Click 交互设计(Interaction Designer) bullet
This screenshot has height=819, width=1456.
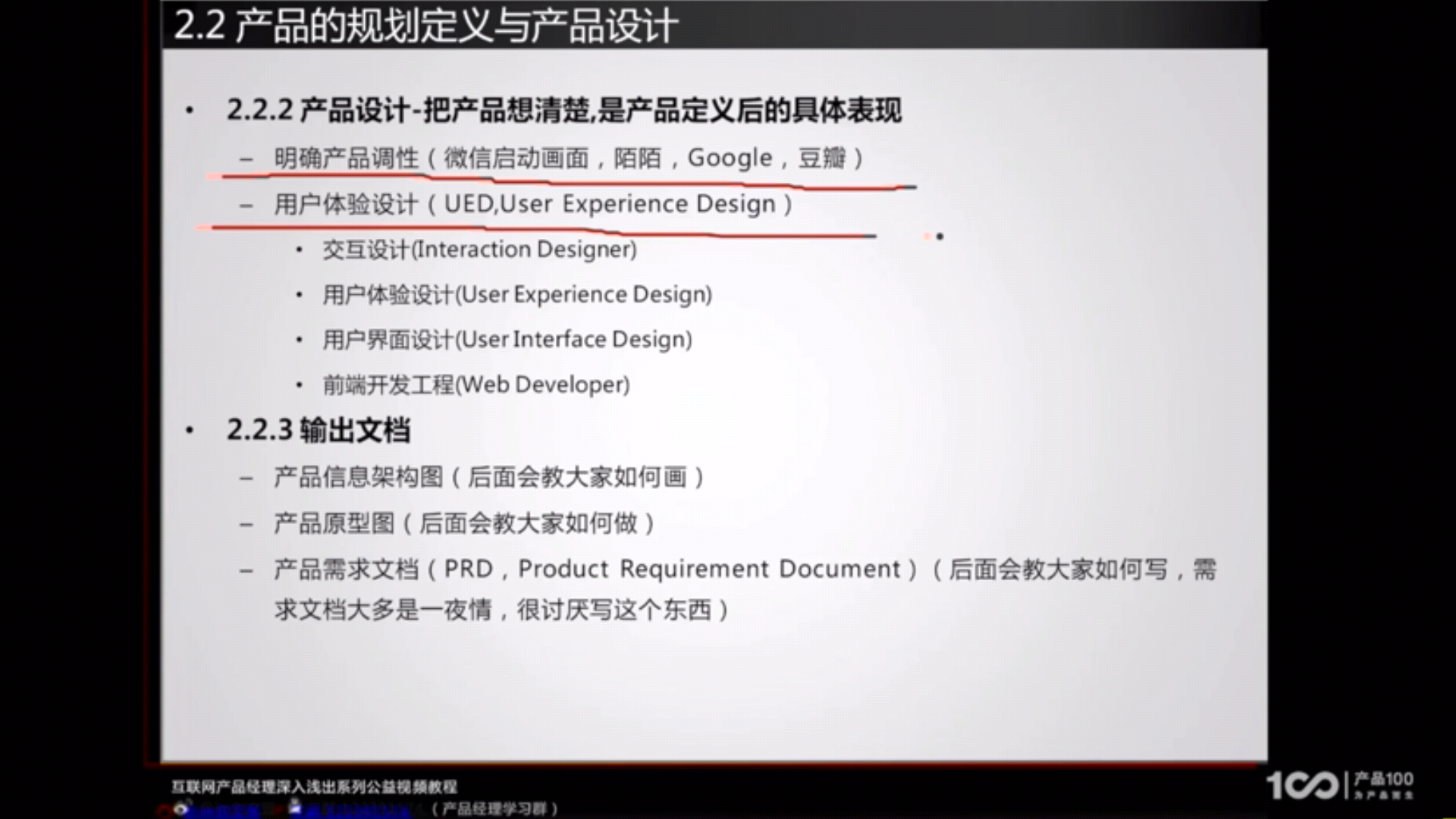click(479, 249)
